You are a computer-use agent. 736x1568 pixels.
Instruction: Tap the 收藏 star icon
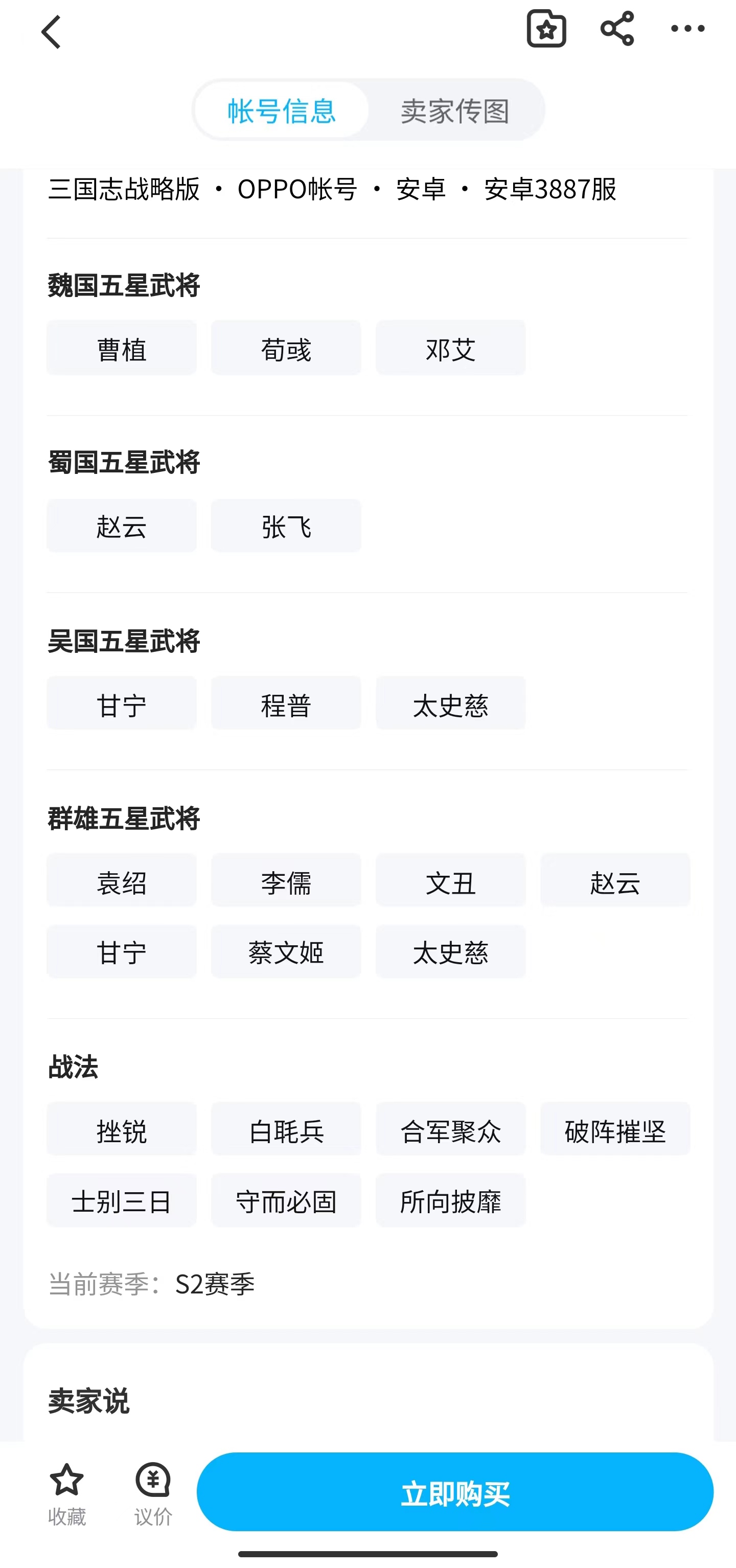point(67,1481)
